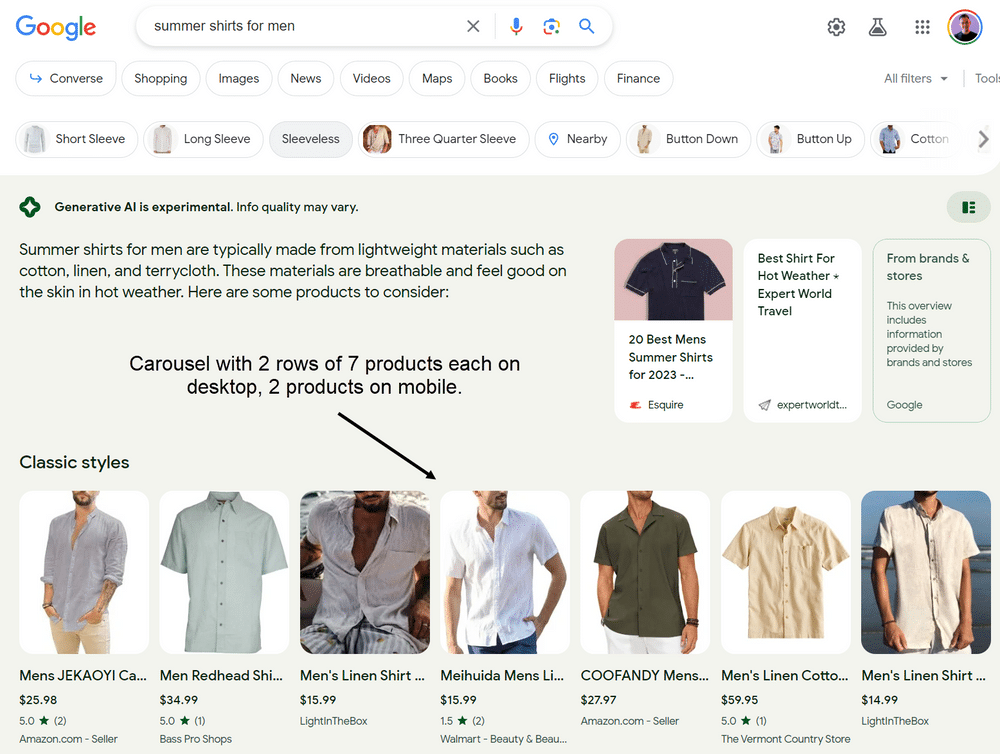Open the Settings gear icon

836,27
